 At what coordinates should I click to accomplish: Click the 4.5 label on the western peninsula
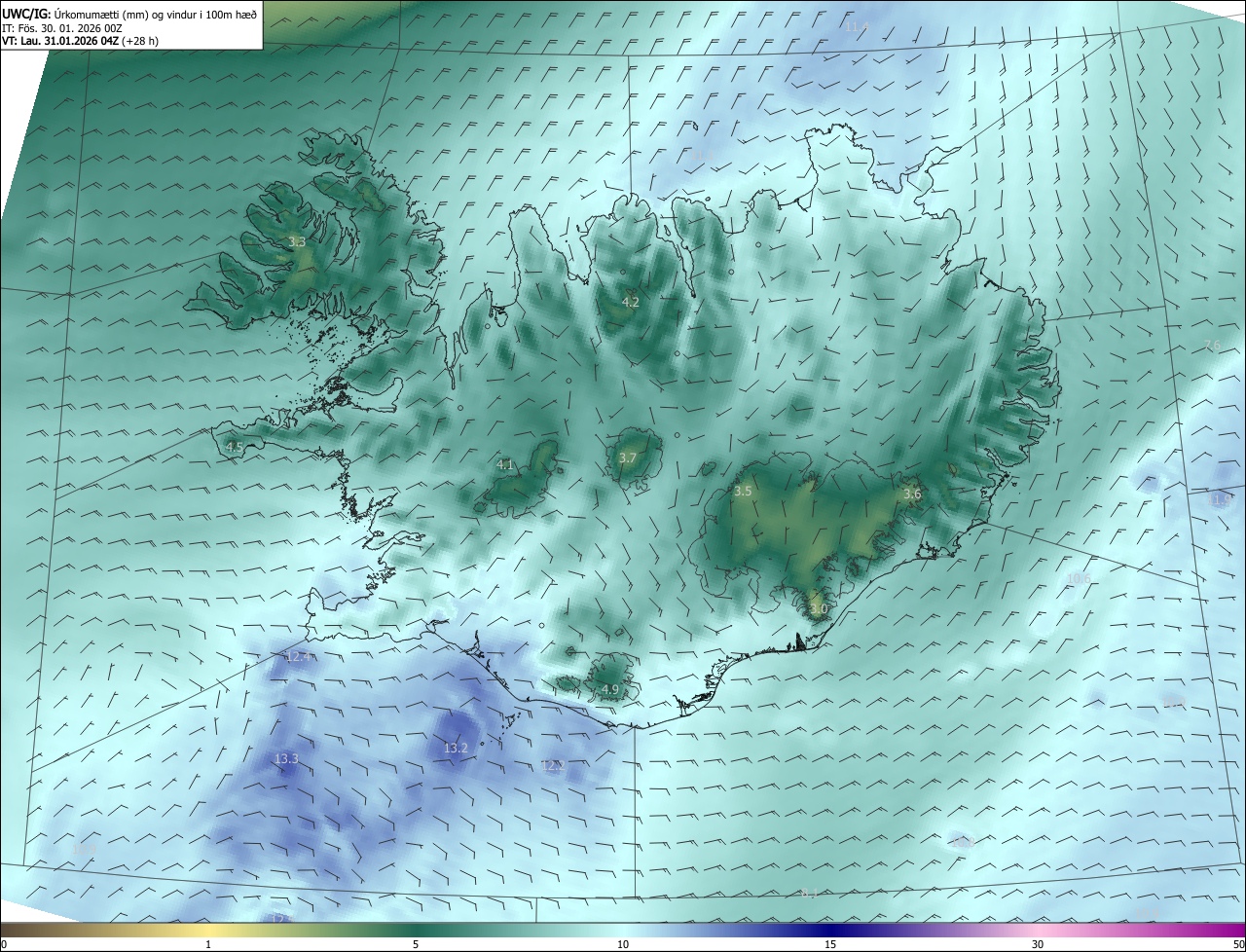pos(234,448)
